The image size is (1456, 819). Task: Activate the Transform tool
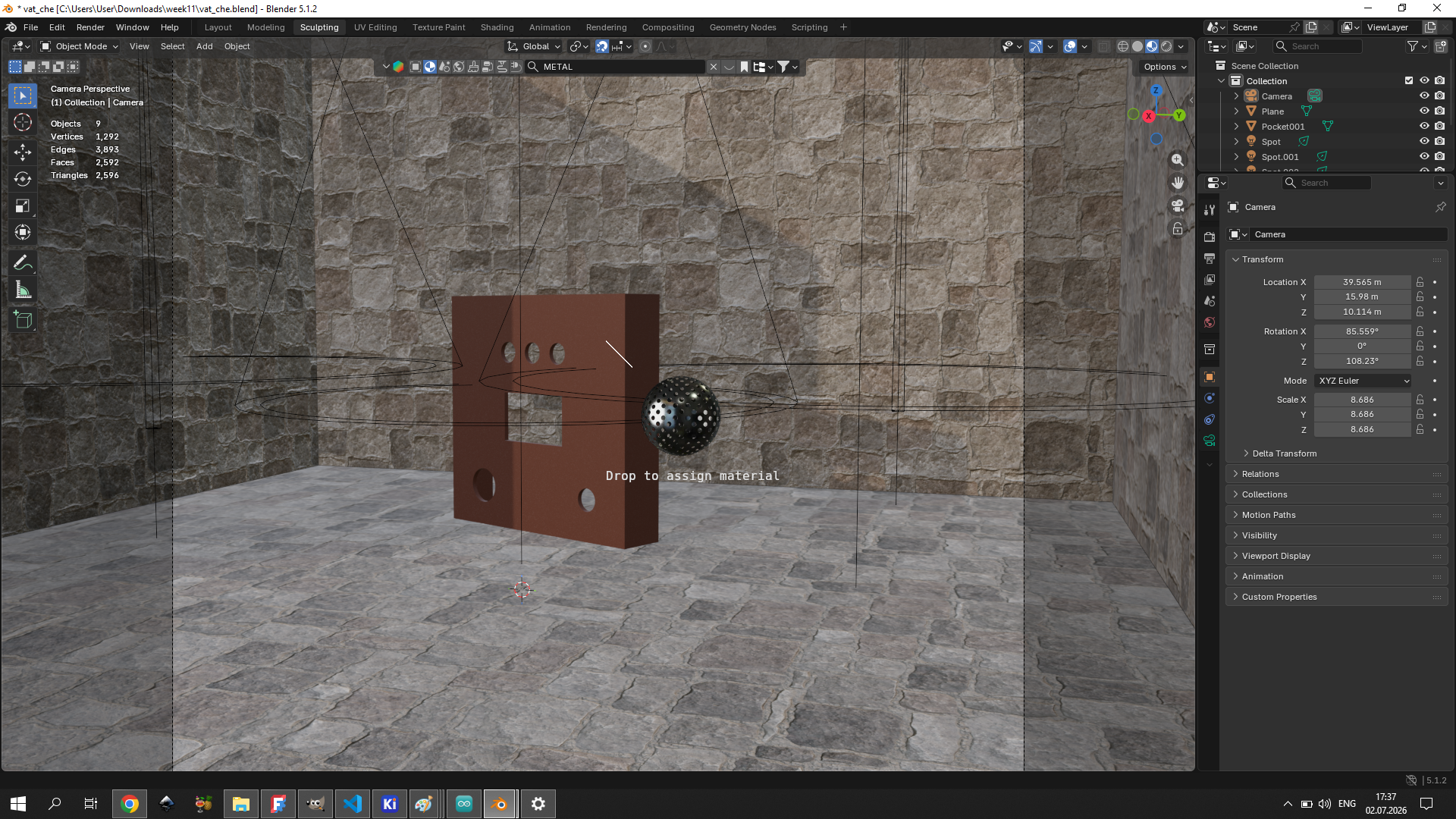tap(23, 232)
